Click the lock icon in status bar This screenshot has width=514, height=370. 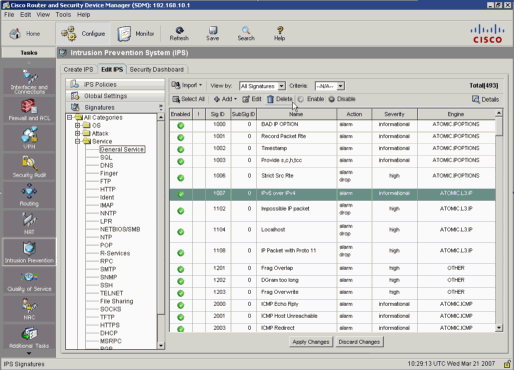[507, 364]
